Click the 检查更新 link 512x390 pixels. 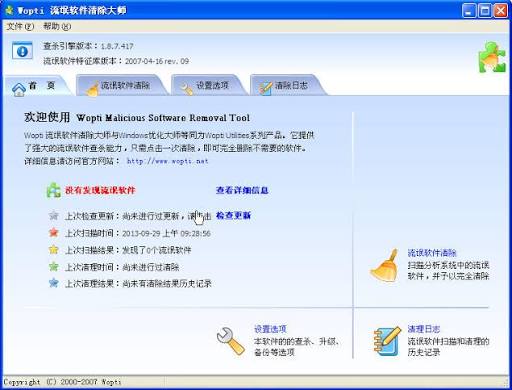click(233, 215)
